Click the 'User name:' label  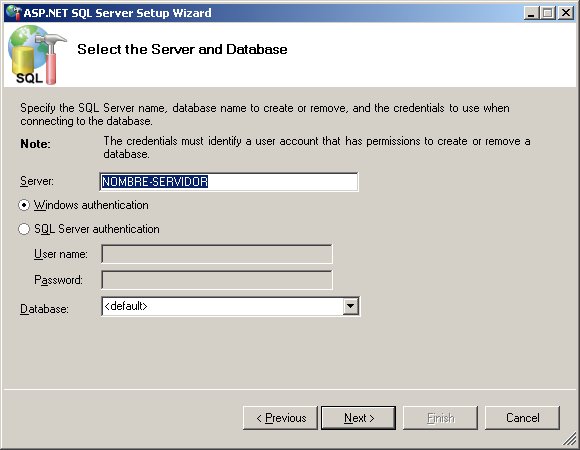tap(61, 254)
